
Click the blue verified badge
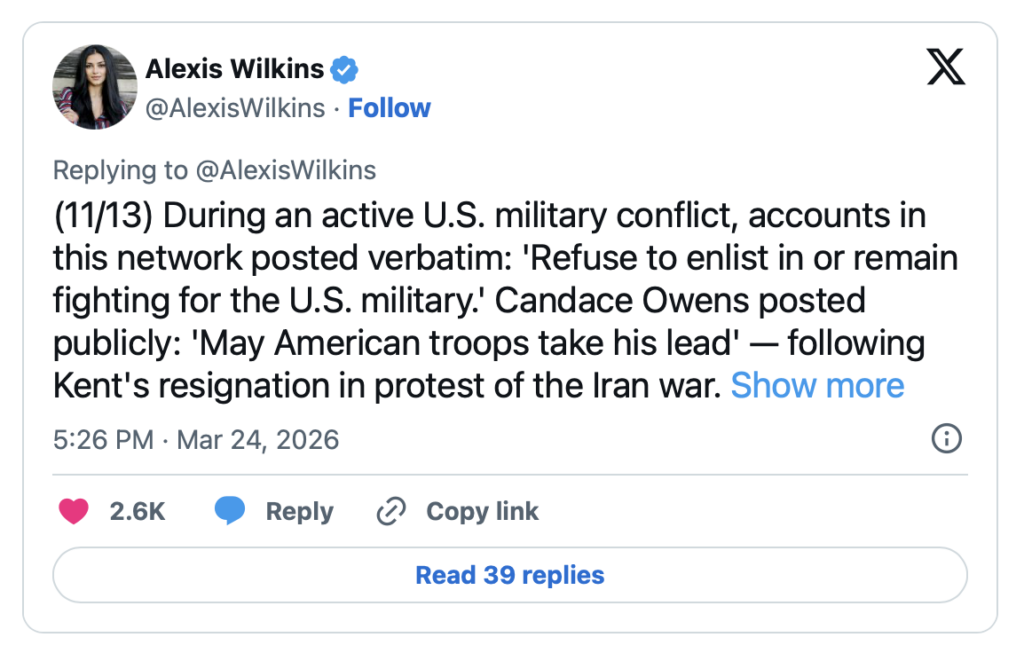[345, 69]
